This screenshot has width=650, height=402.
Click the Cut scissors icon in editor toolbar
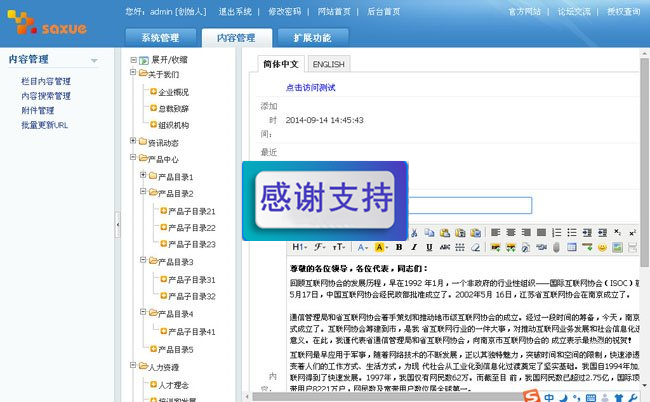[414, 233]
